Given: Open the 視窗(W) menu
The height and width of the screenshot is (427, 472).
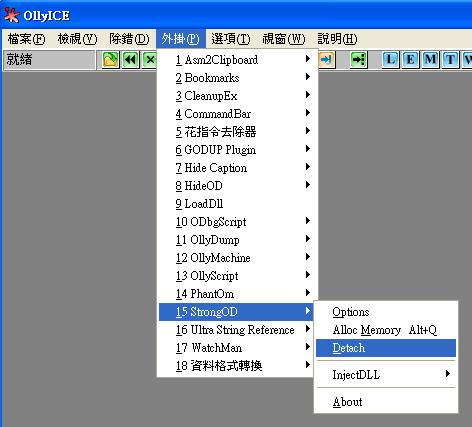Looking at the screenshot, I should click(283, 39).
